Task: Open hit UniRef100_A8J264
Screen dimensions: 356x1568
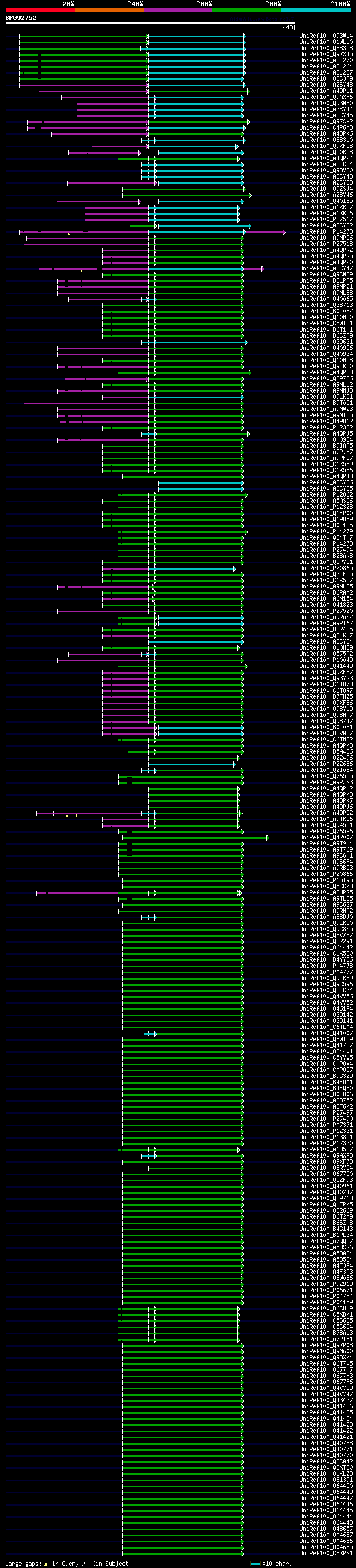Action: 326,66
